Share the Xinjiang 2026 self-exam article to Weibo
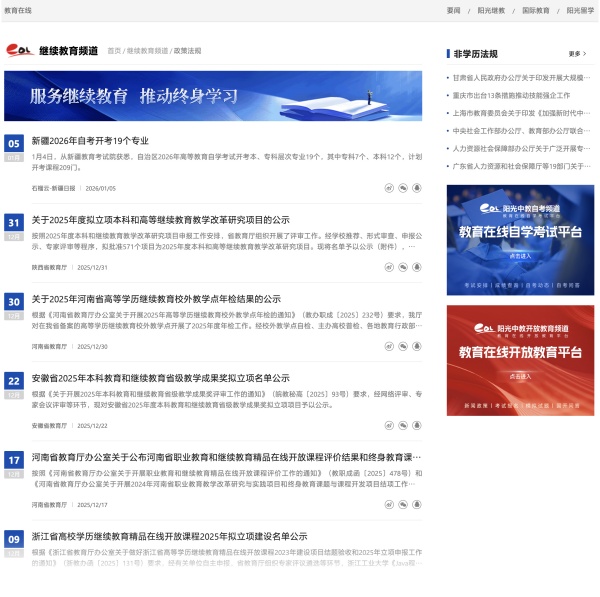This screenshot has height=597, width=600. pyautogui.click(x=389, y=187)
